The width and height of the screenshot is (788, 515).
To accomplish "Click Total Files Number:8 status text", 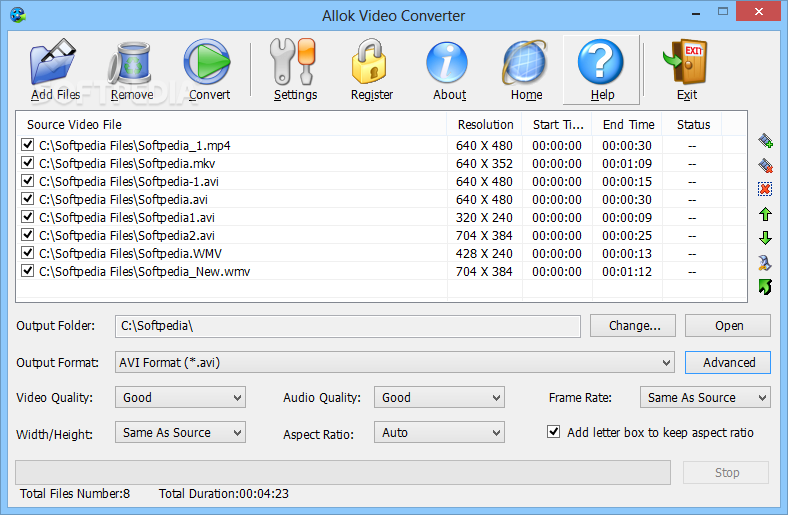I will [75, 493].
